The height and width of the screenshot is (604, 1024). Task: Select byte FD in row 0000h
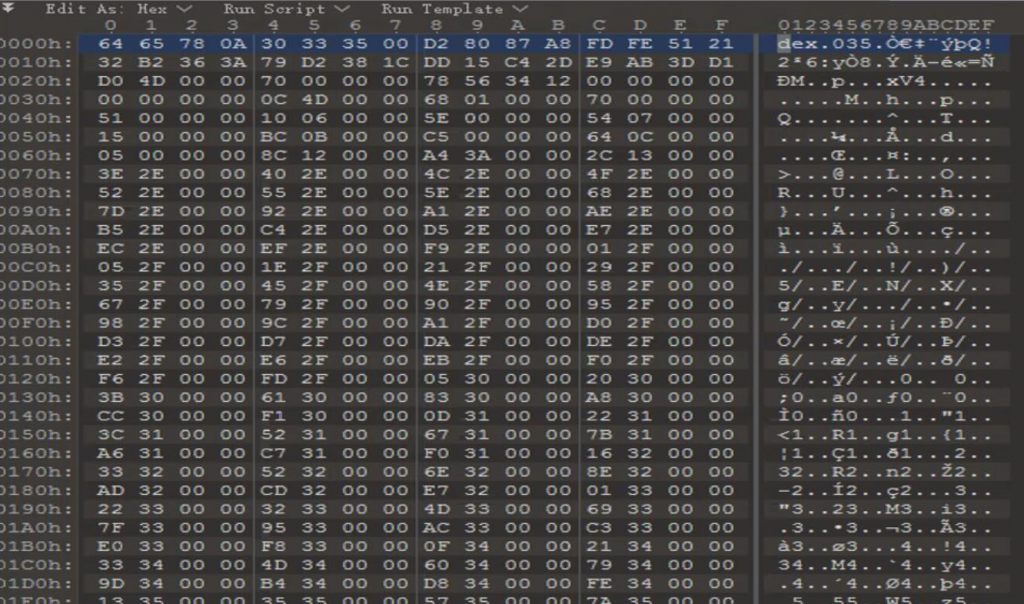(x=599, y=44)
